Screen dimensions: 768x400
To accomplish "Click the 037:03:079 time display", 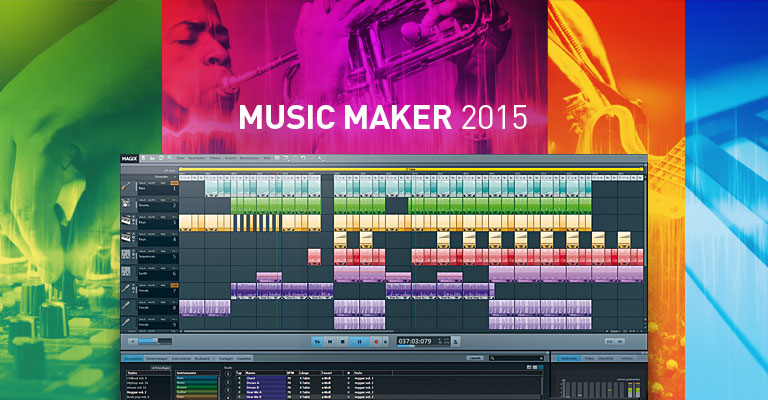I will 415,341.
